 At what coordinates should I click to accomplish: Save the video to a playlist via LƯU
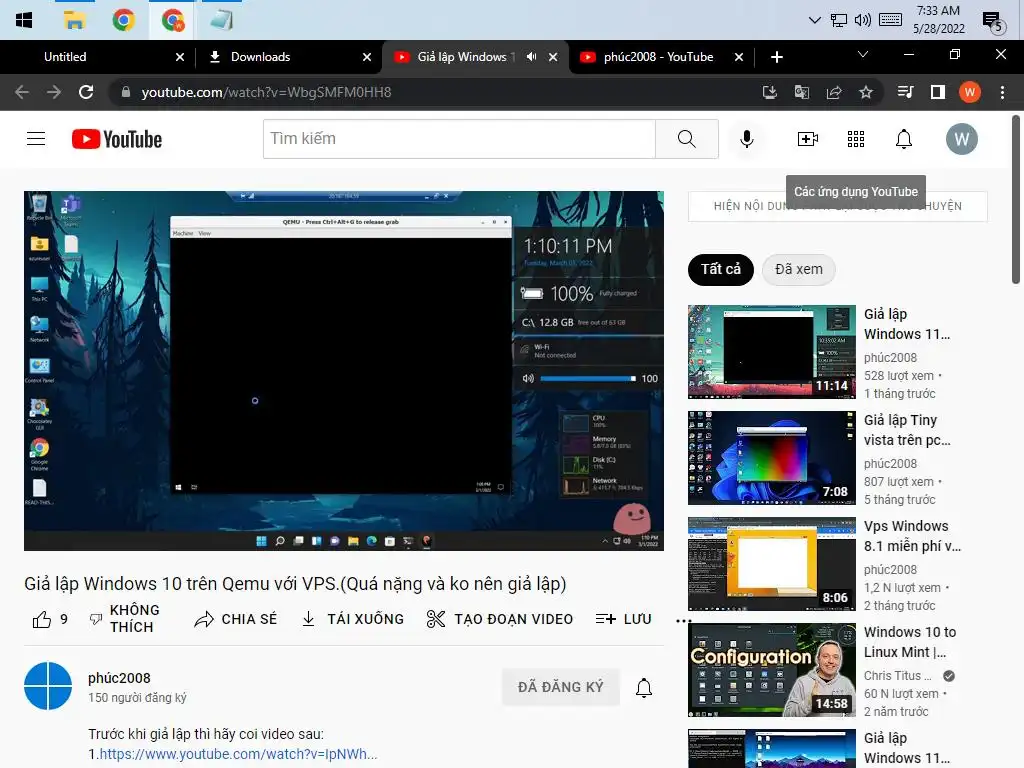click(624, 619)
